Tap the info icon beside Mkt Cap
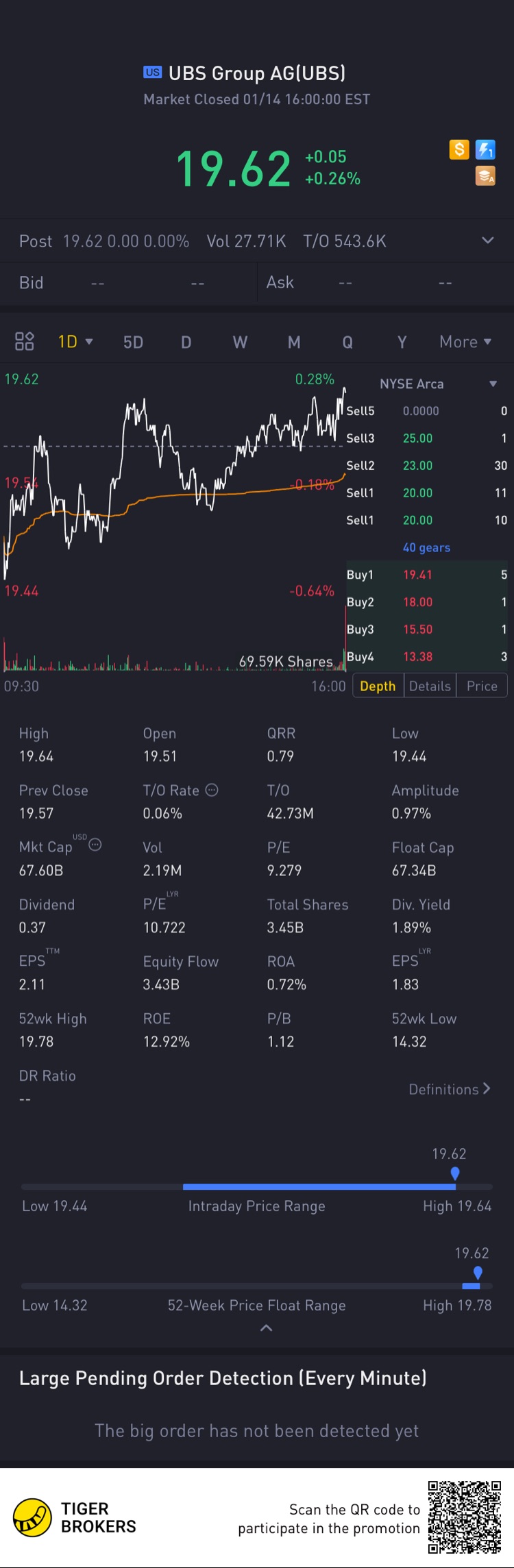Image resolution: width=514 pixels, height=1568 pixels. (x=95, y=845)
